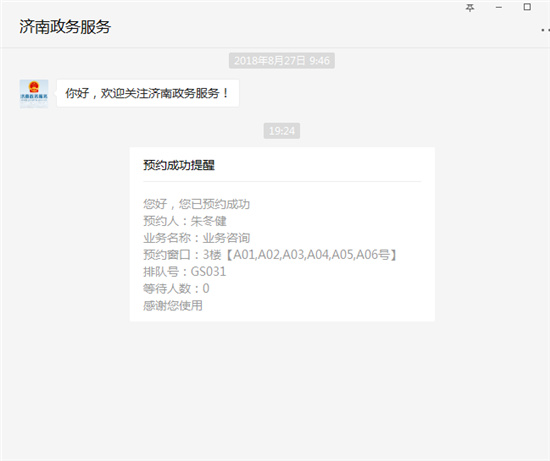Click the 预约窗口 3楼 window list line
The width and height of the screenshot is (550, 461).
pos(270,255)
